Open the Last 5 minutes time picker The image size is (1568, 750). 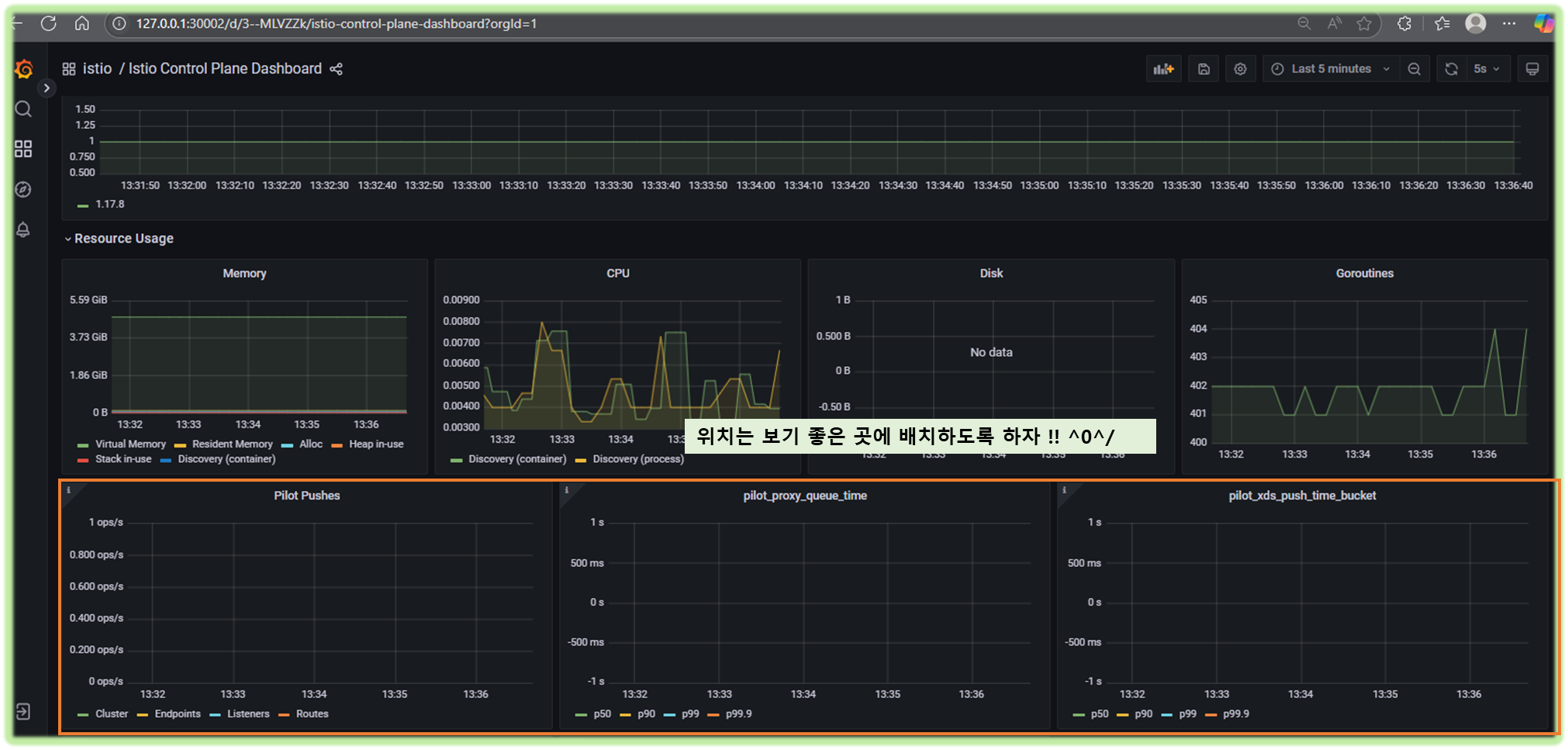pyautogui.click(x=1331, y=69)
